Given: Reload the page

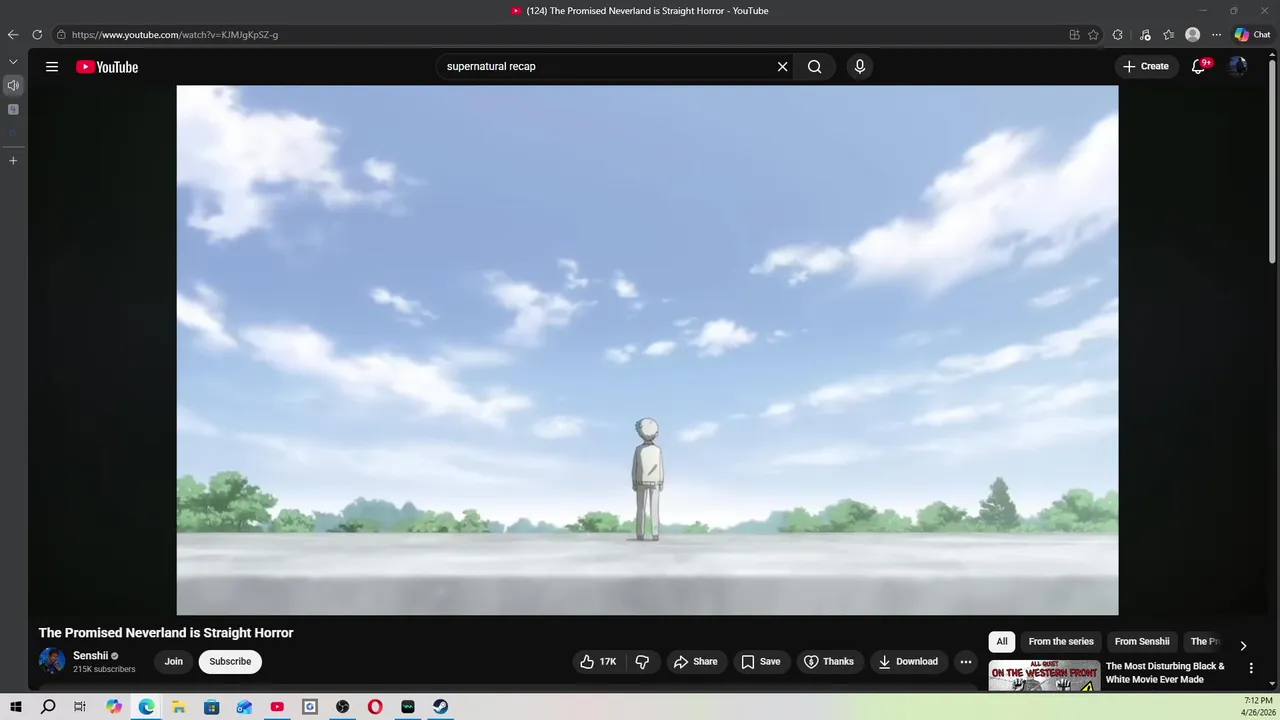Looking at the screenshot, I should click(37, 35).
